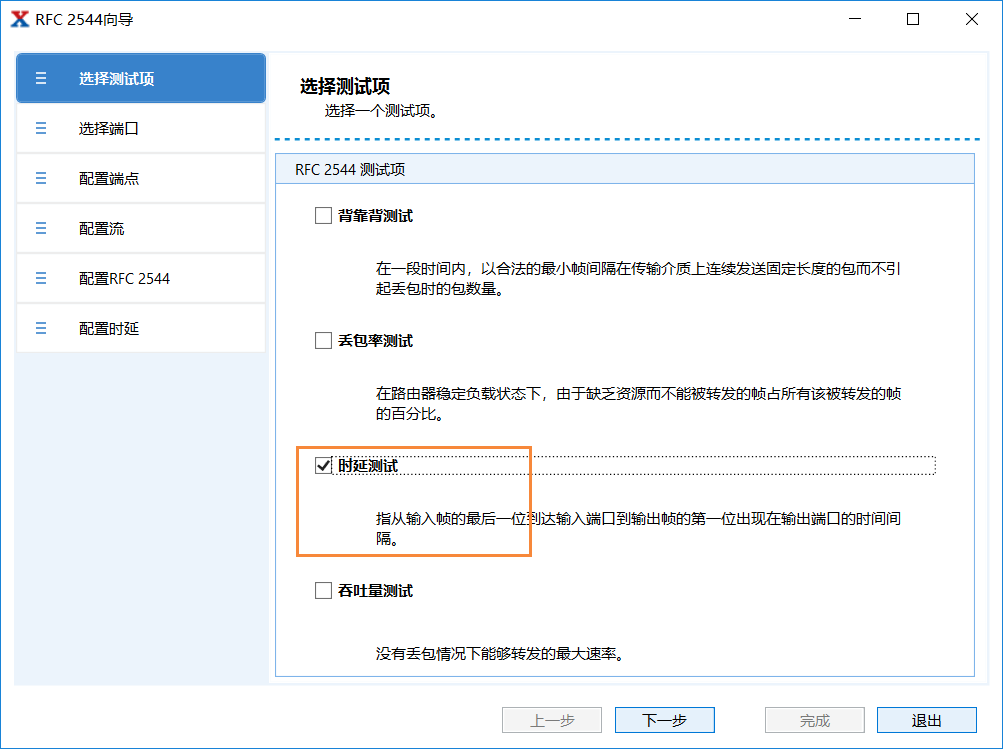This screenshot has height=749, width=1003.
Task: Click the menu icon beside 配置端点
Action: coord(40,178)
